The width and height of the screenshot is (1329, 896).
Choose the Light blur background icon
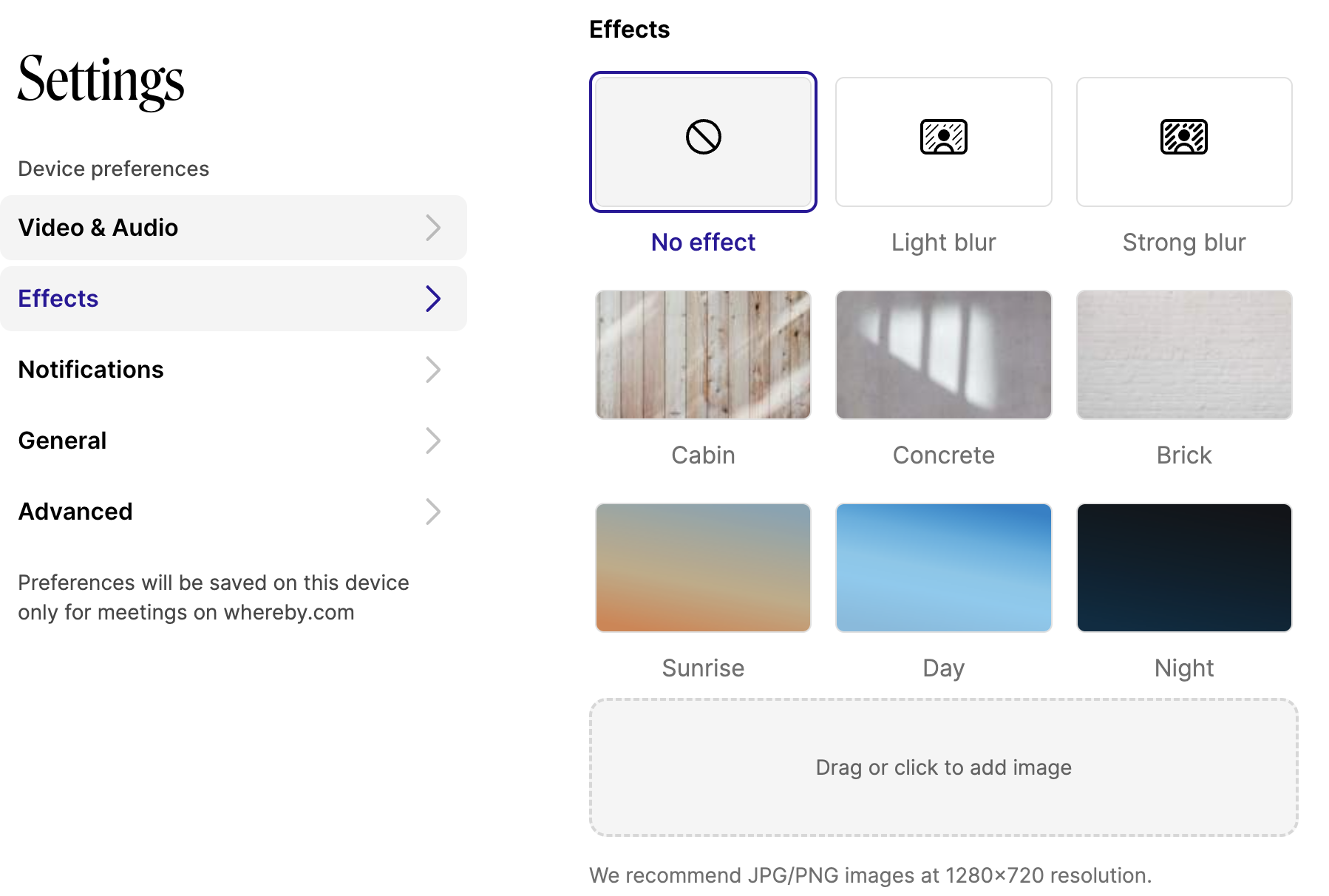(x=943, y=138)
